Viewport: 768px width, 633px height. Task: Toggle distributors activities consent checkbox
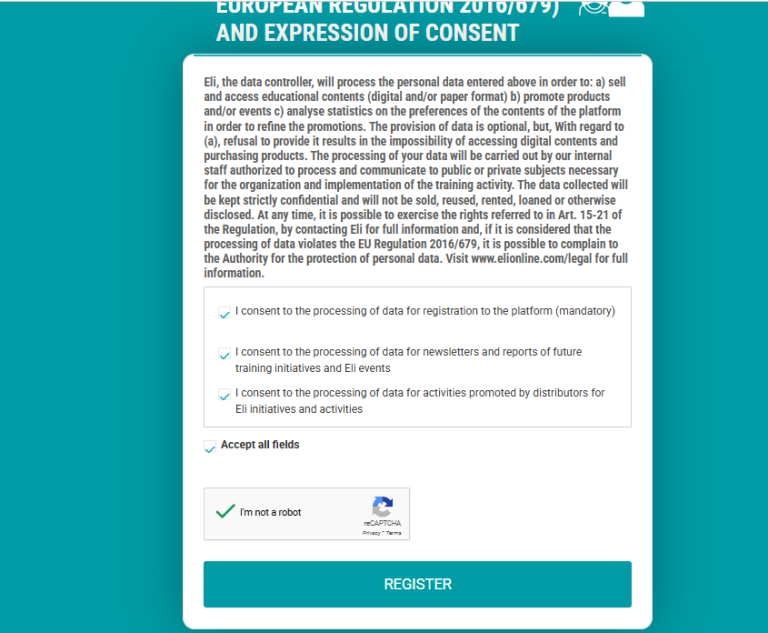[x=224, y=395]
